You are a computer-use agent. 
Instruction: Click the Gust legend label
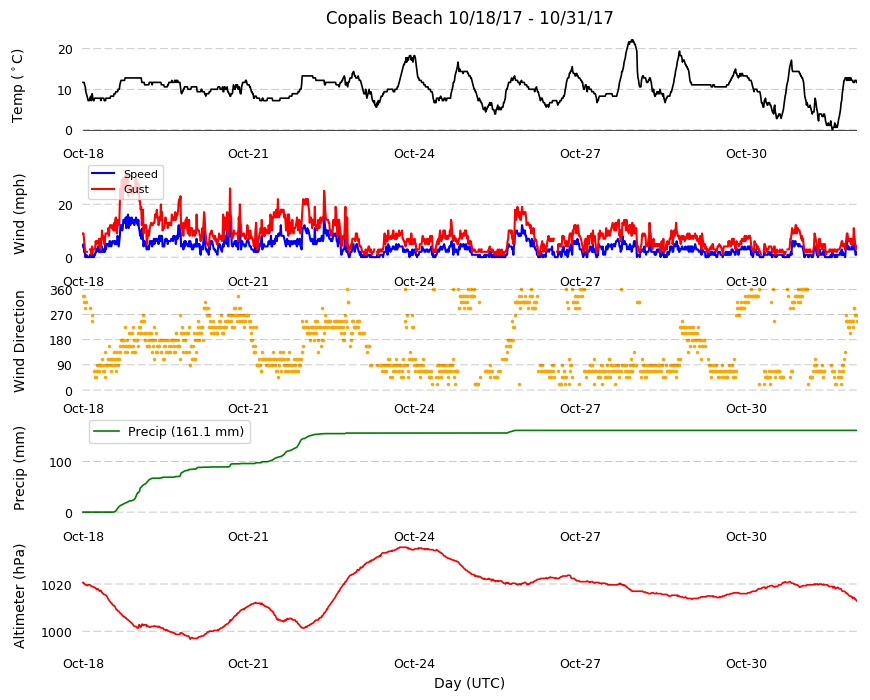[136, 189]
